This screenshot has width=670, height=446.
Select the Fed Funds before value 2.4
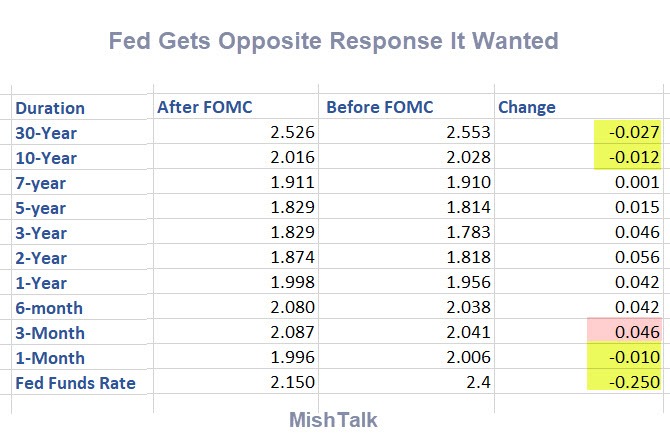click(x=474, y=383)
